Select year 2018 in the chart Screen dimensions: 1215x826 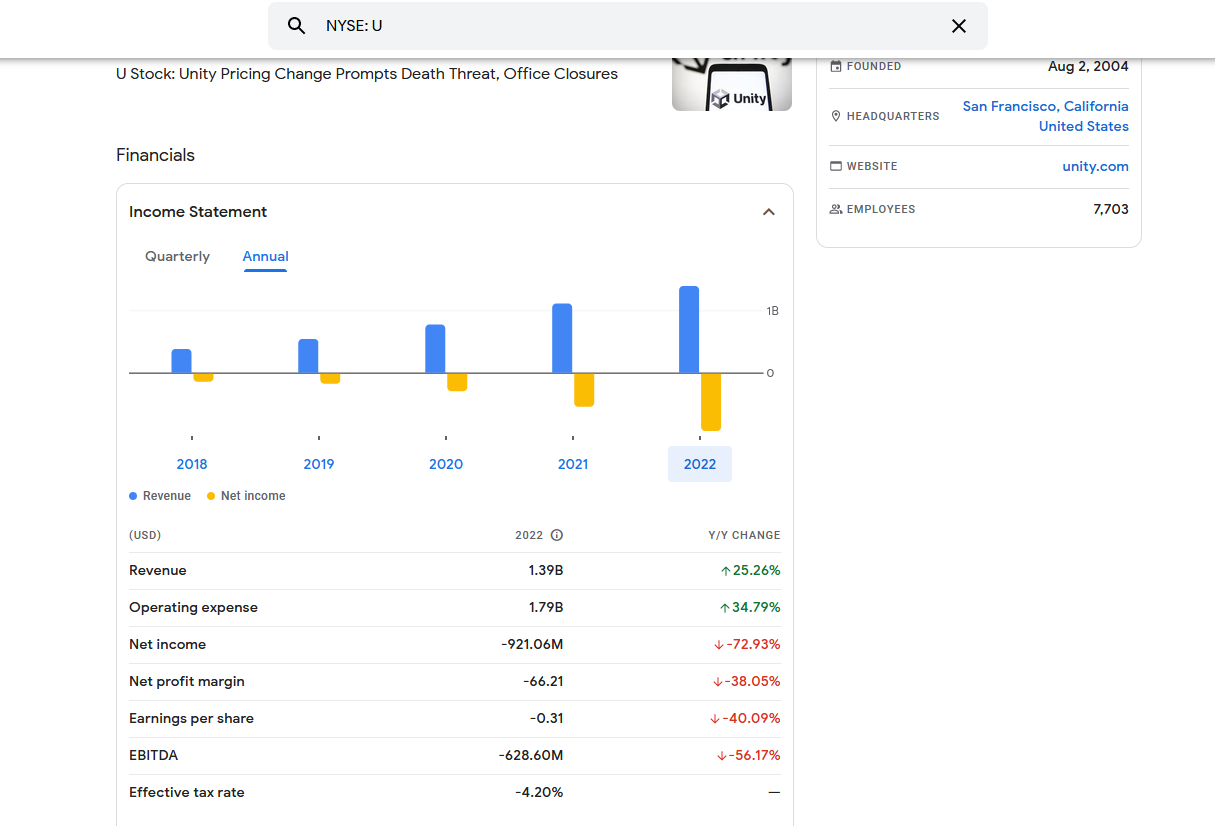pos(192,464)
